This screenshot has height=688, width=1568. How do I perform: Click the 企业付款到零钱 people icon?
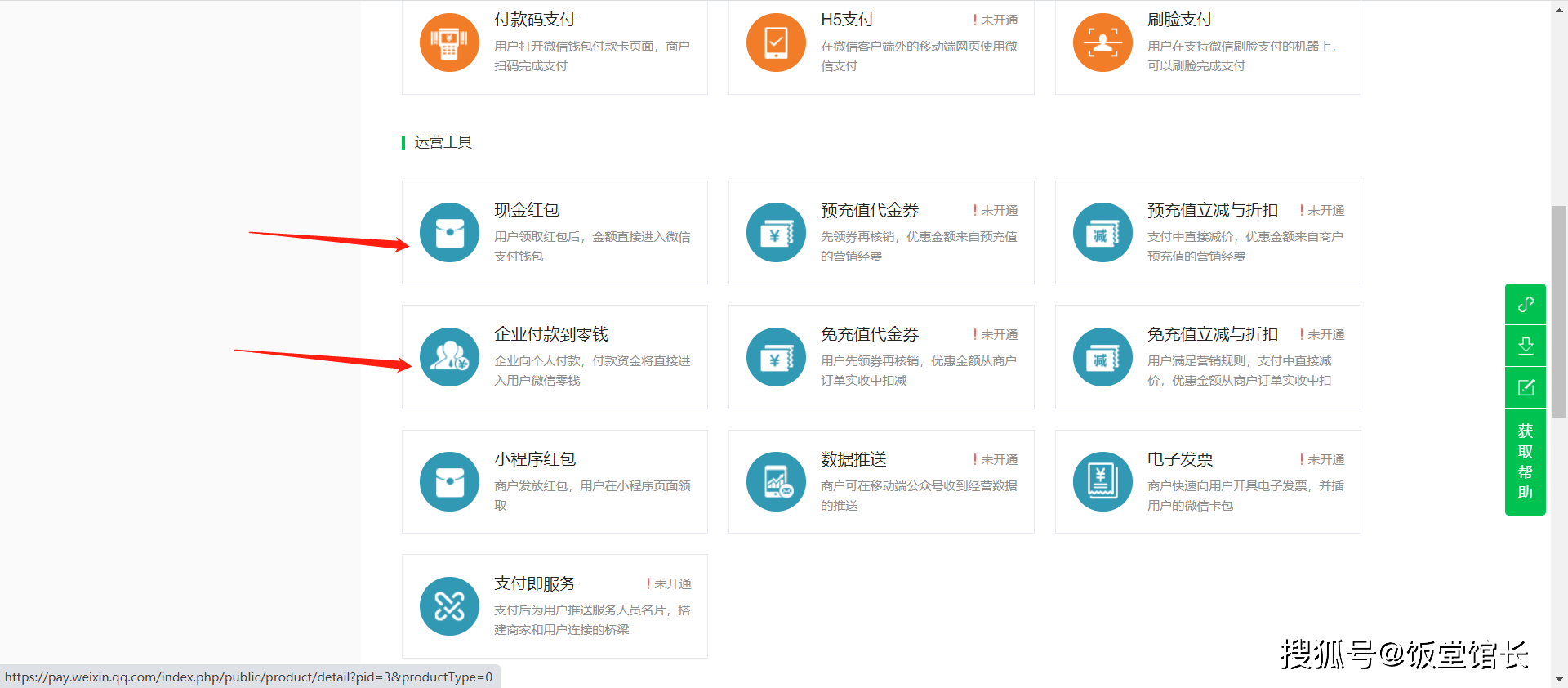449,357
